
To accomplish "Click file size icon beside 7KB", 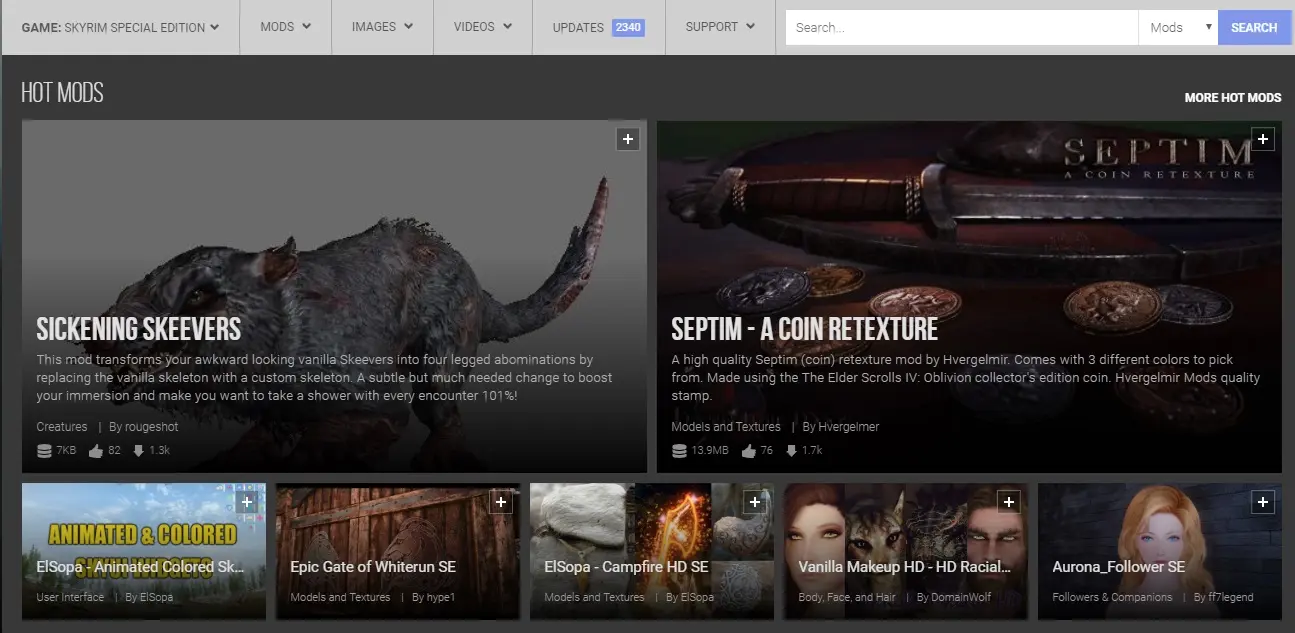I will click(x=44, y=451).
